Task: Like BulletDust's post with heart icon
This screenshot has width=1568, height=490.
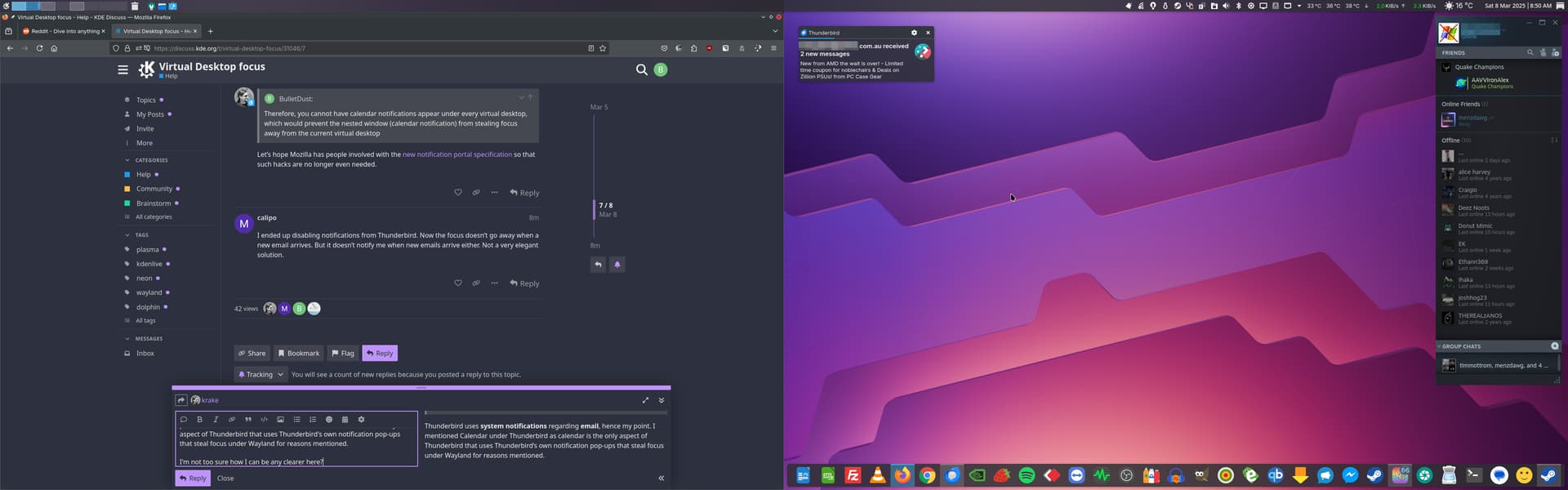Action: click(x=457, y=193)
